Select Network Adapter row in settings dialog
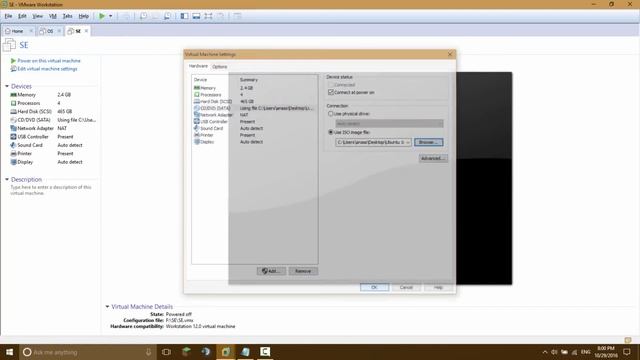 pos(255,115)
